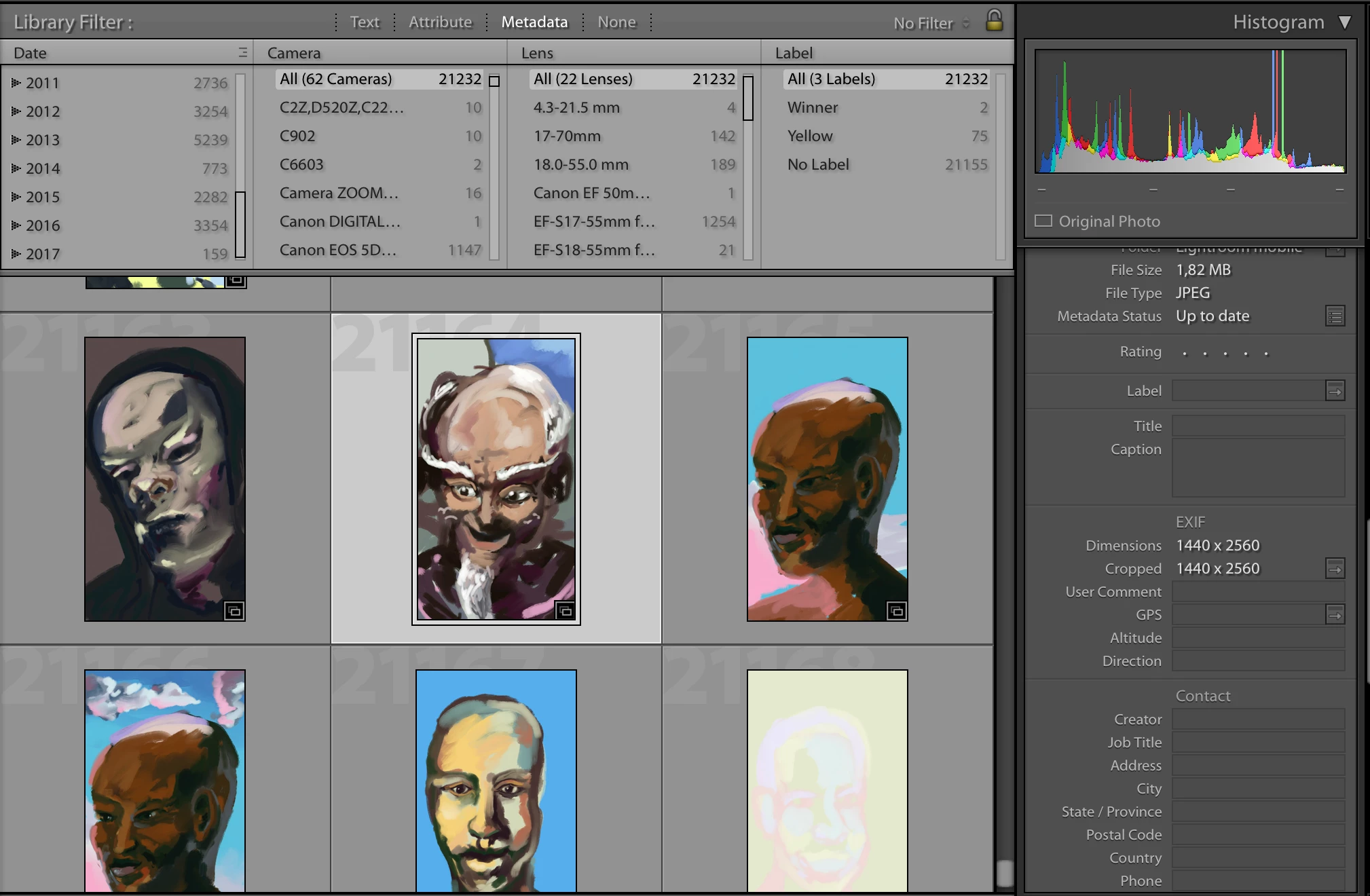Switch to the Attribute filter tab
Screen dimensions: 1370x896
[x=440, y=22]
